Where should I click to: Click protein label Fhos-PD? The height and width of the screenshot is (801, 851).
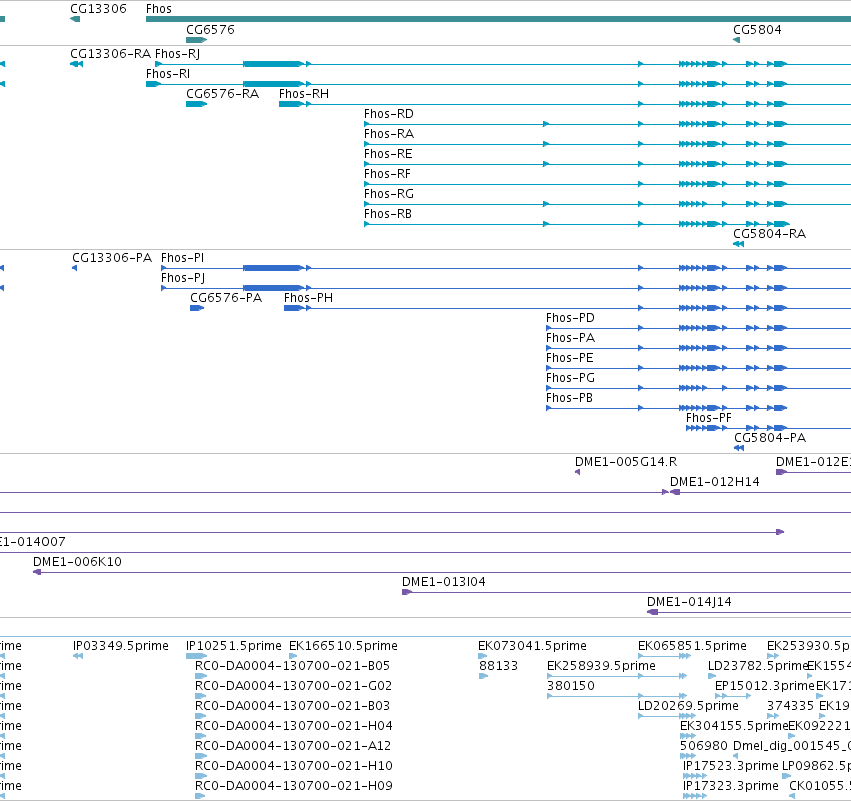[x=570, y=318]
